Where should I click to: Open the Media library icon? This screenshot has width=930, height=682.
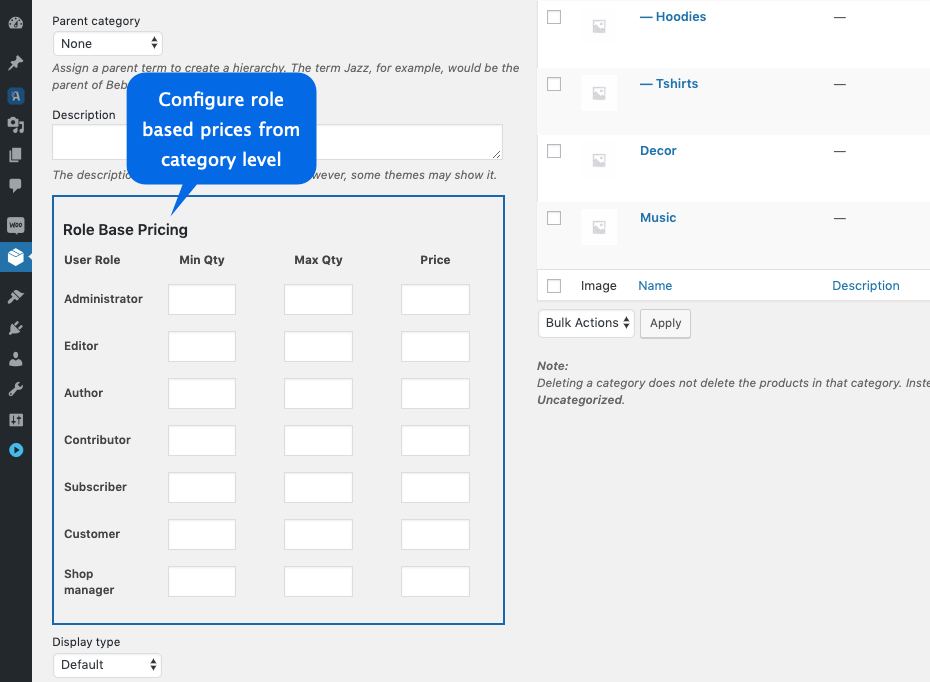pos(15,125)
